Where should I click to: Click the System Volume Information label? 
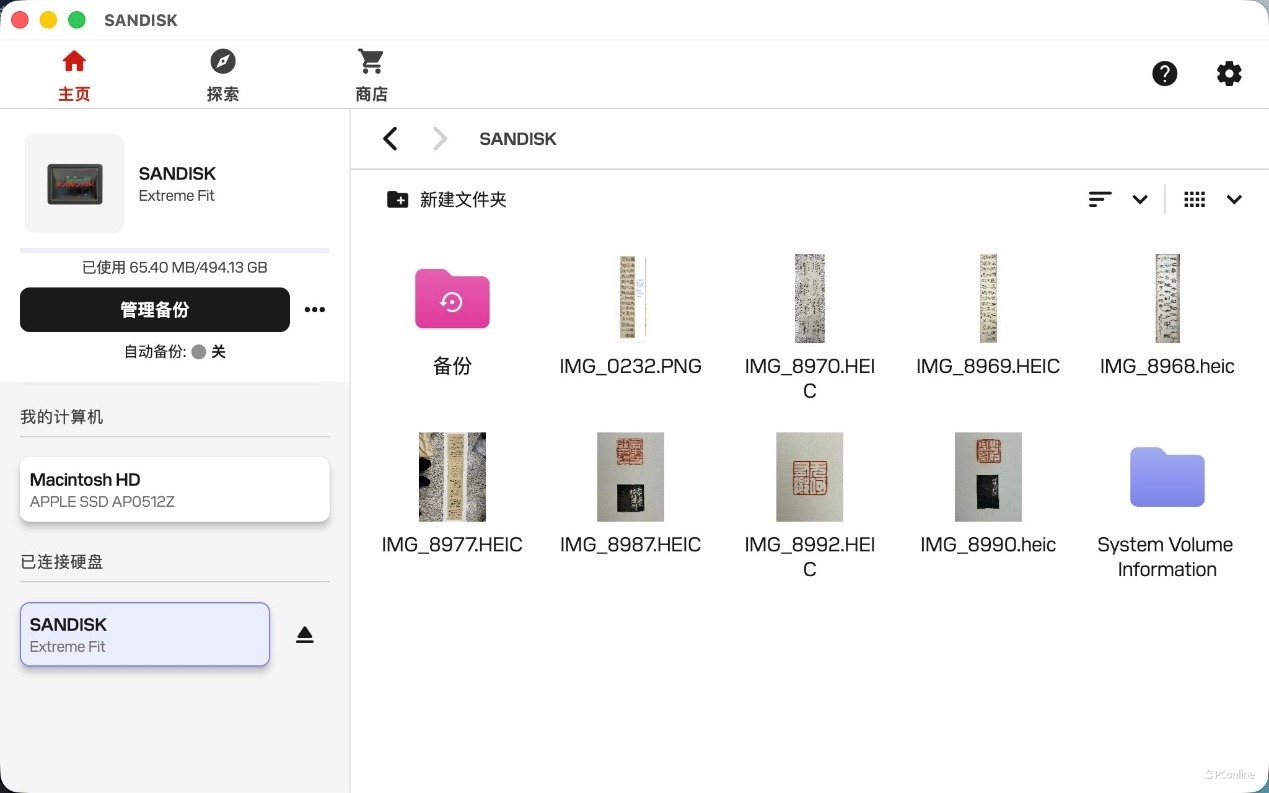(x=1166, y=557)
